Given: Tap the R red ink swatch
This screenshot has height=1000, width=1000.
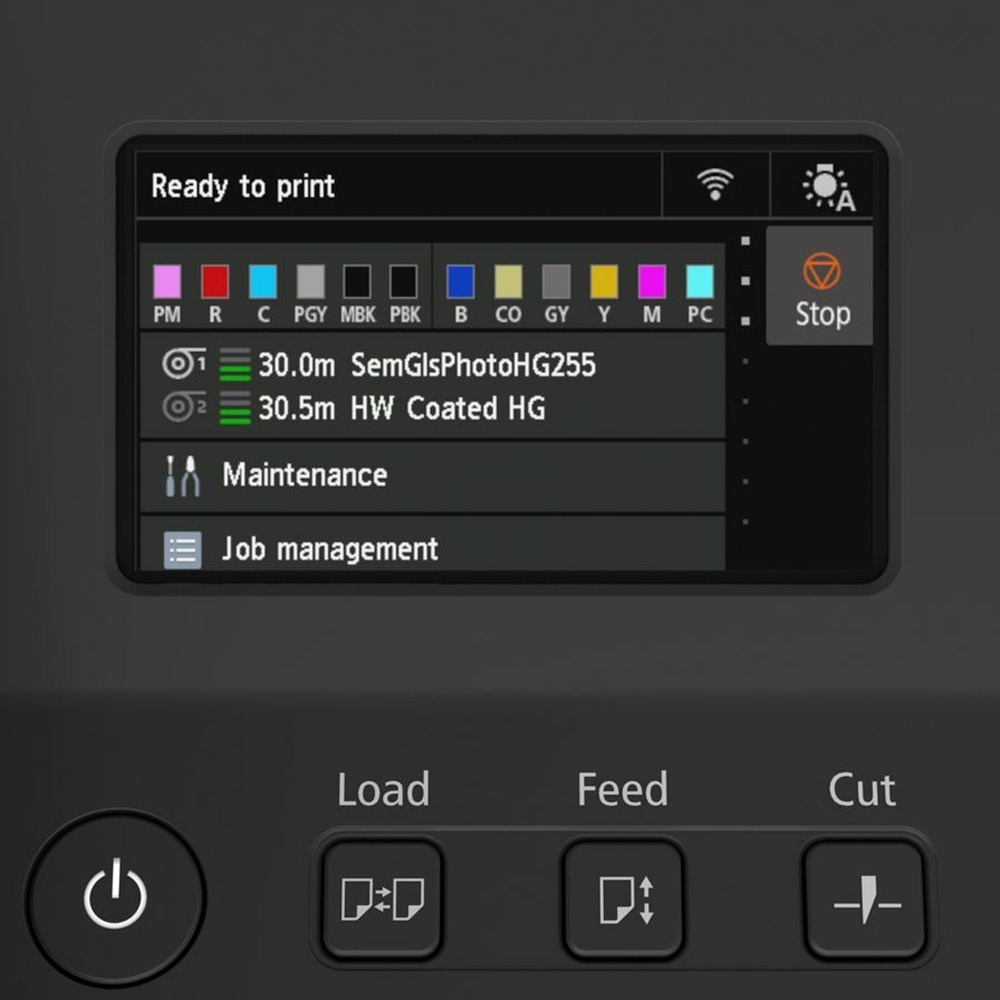Looking at the screenshot, I should pos(215,282).
